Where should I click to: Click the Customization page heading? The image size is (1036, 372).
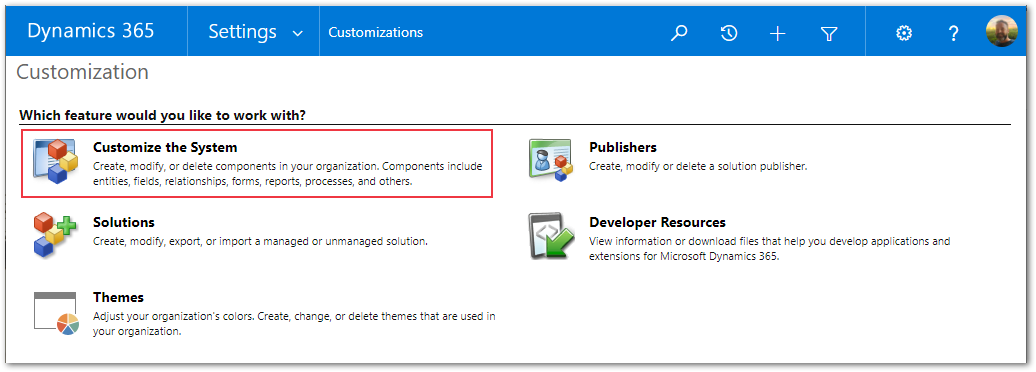pos(83,72)
